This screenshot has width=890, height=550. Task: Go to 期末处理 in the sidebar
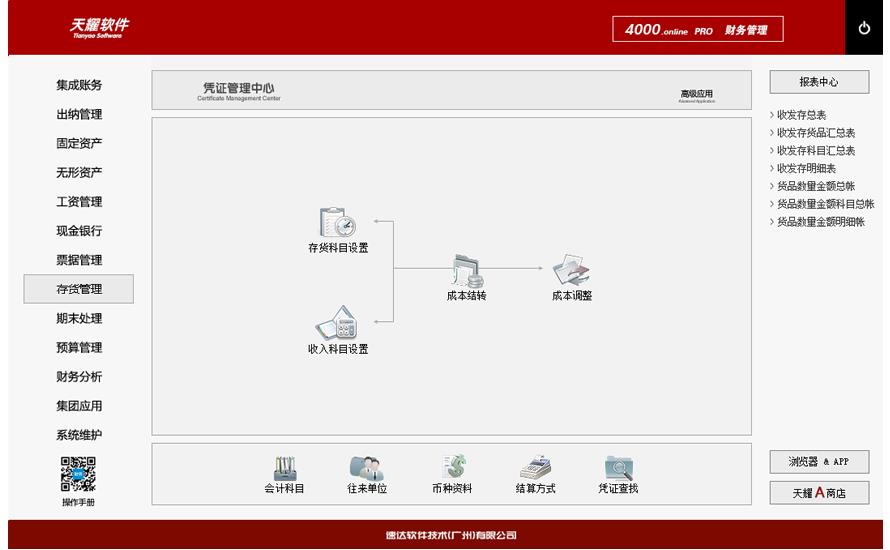click(x=79, y=318)
